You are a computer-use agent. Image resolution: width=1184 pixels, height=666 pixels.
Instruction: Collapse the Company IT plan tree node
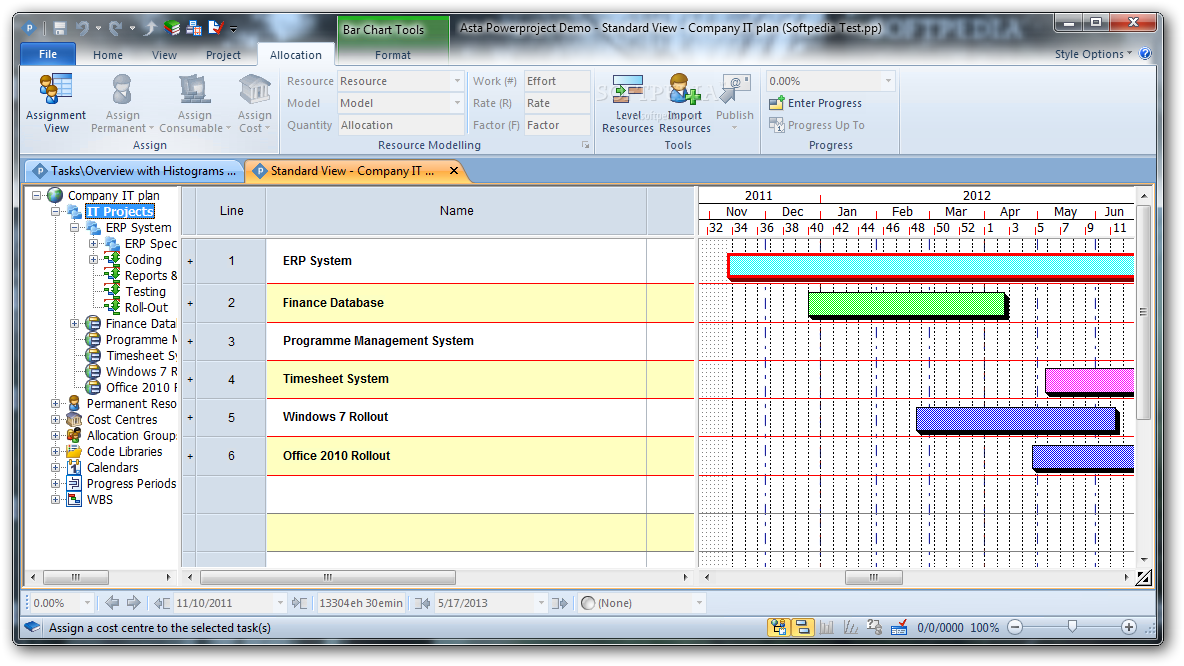tap(35, 195)
